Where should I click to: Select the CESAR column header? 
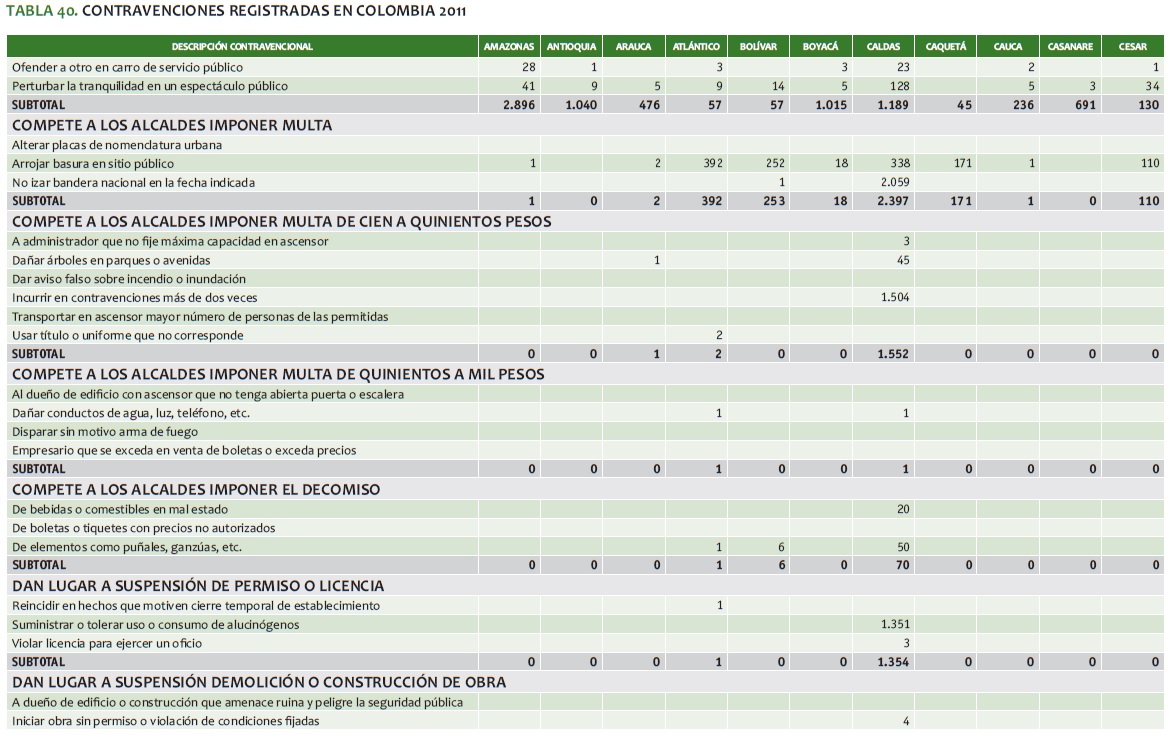point(1133,47)
